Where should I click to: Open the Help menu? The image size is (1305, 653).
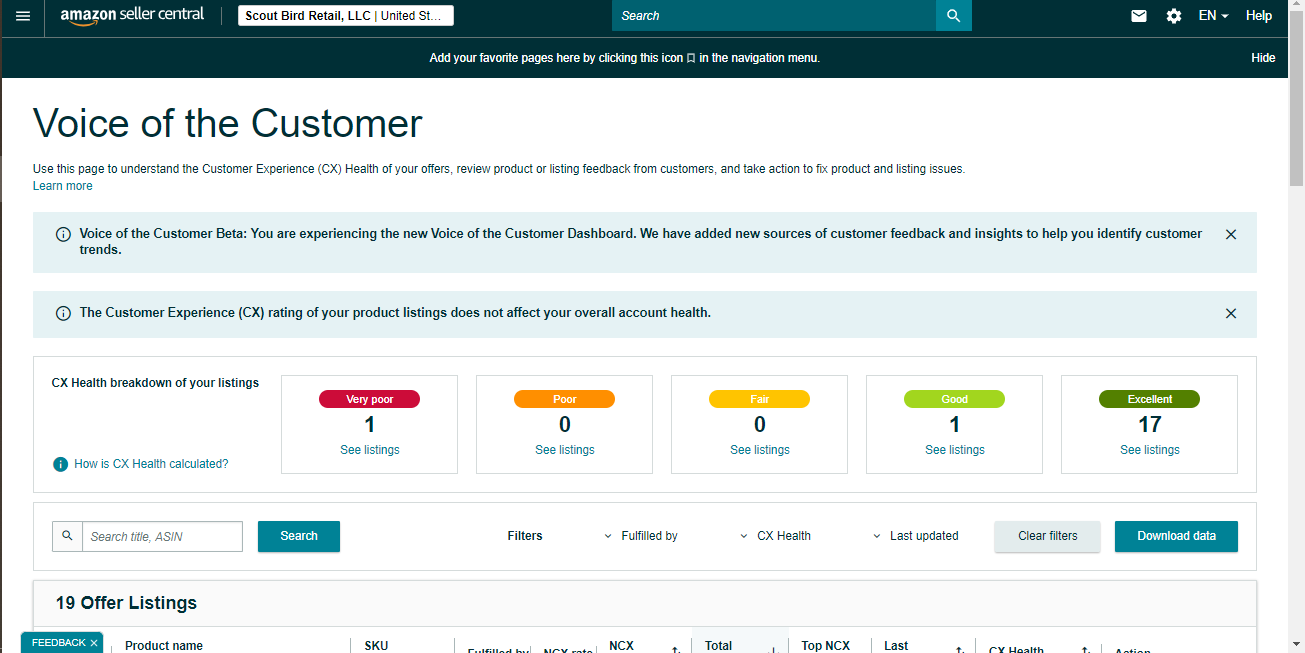[x=1259, y=16]
